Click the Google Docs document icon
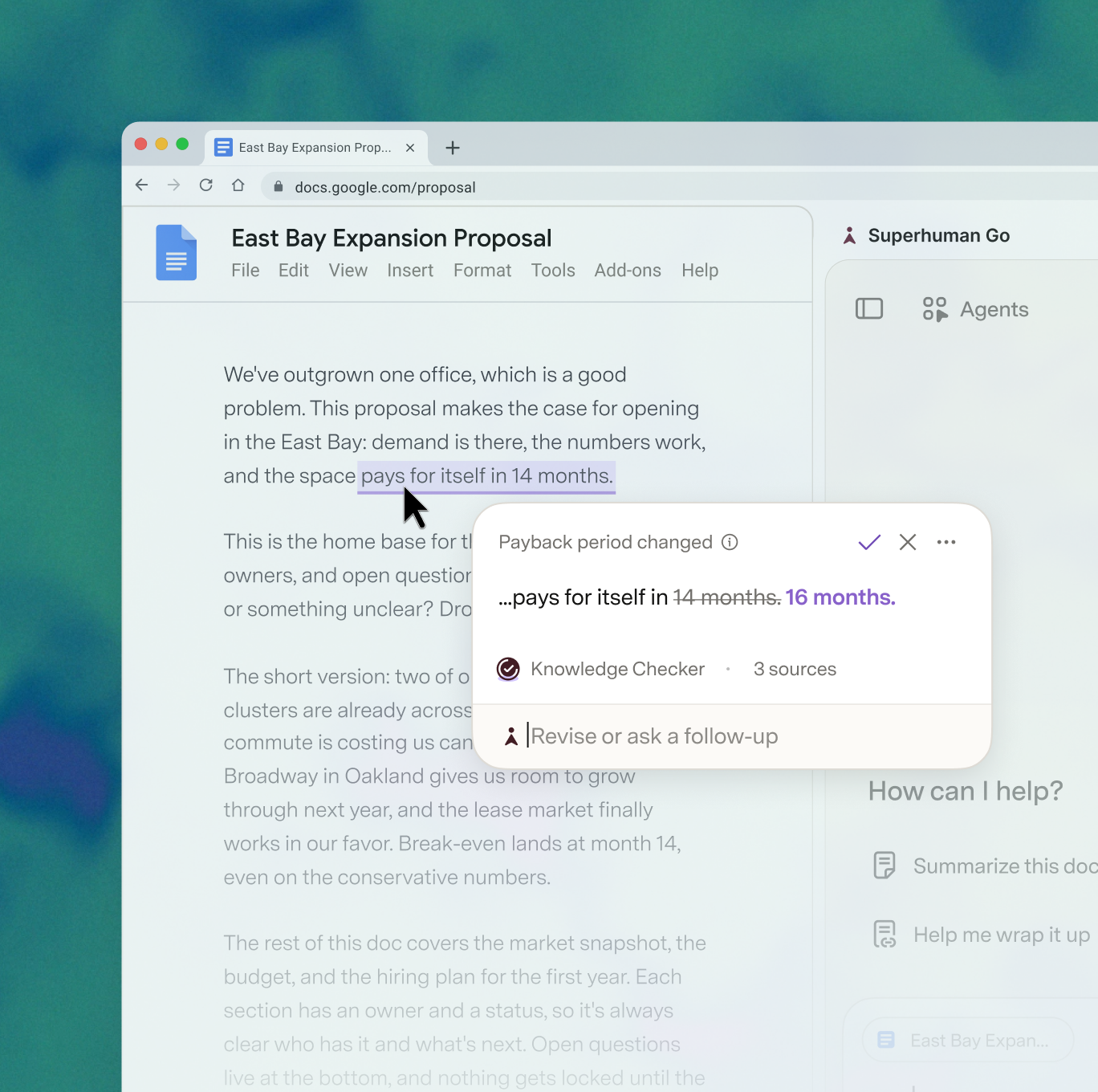 coord(176,252)
